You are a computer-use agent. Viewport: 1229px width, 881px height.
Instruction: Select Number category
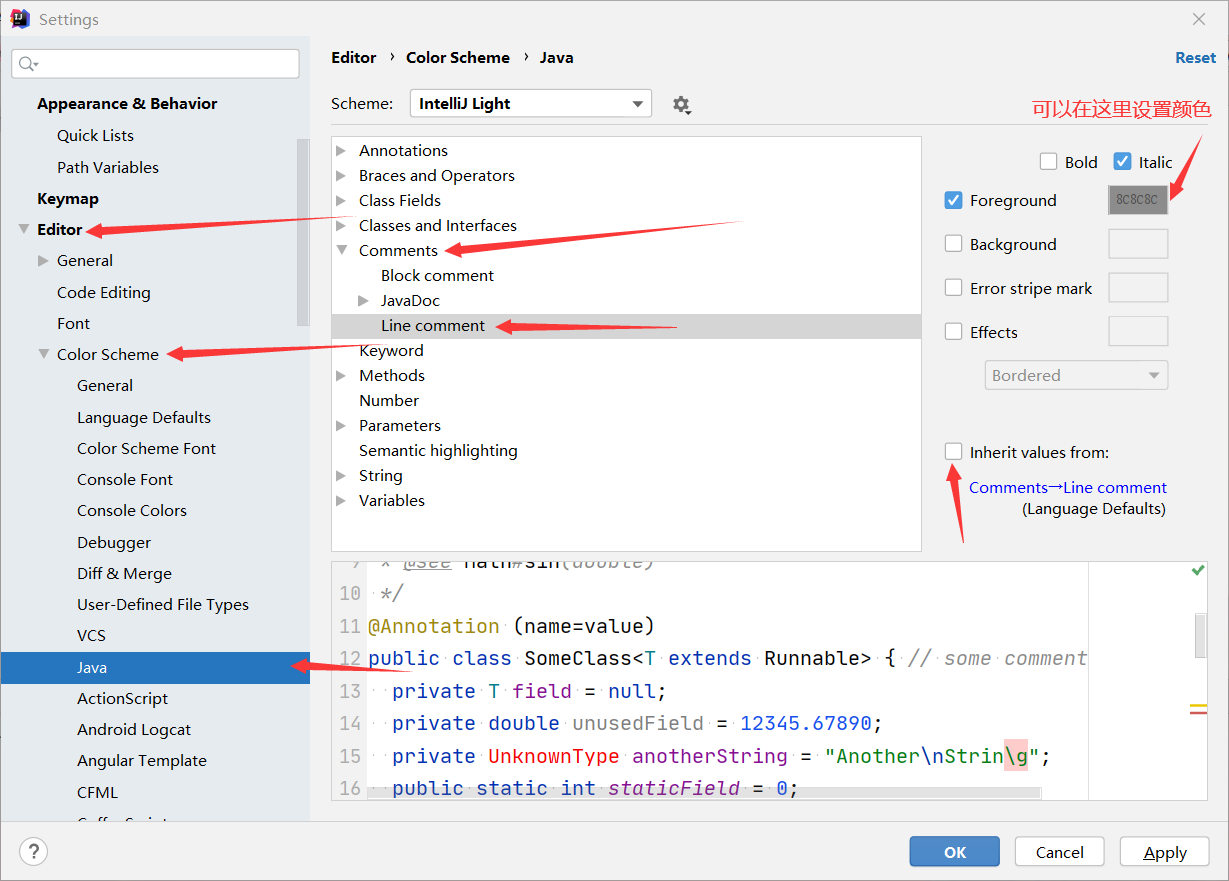coord(389,400)
